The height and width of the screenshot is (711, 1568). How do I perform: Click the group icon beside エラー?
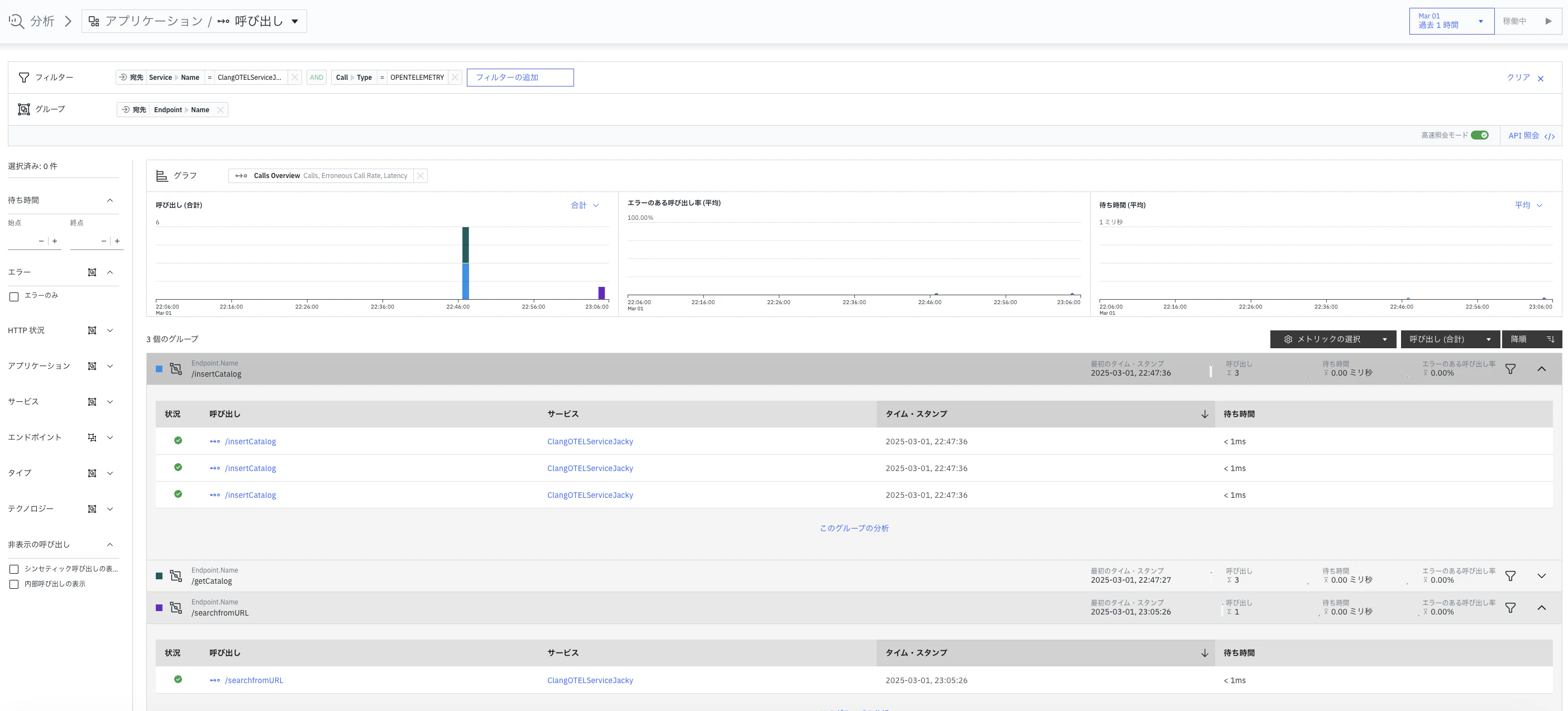[92, 272]
